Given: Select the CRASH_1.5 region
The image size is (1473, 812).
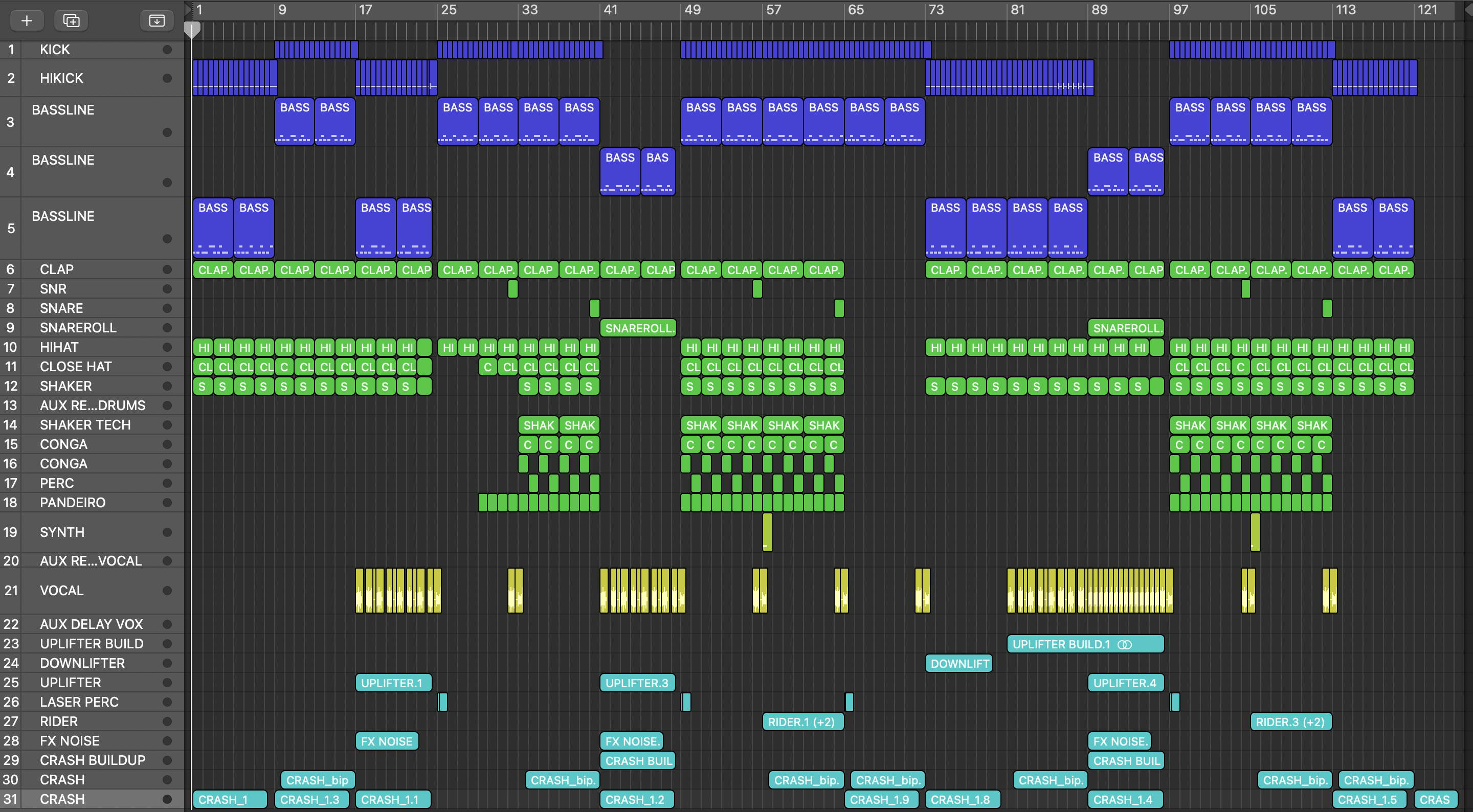Looking at the screenshot, I should coord(1370,799).
